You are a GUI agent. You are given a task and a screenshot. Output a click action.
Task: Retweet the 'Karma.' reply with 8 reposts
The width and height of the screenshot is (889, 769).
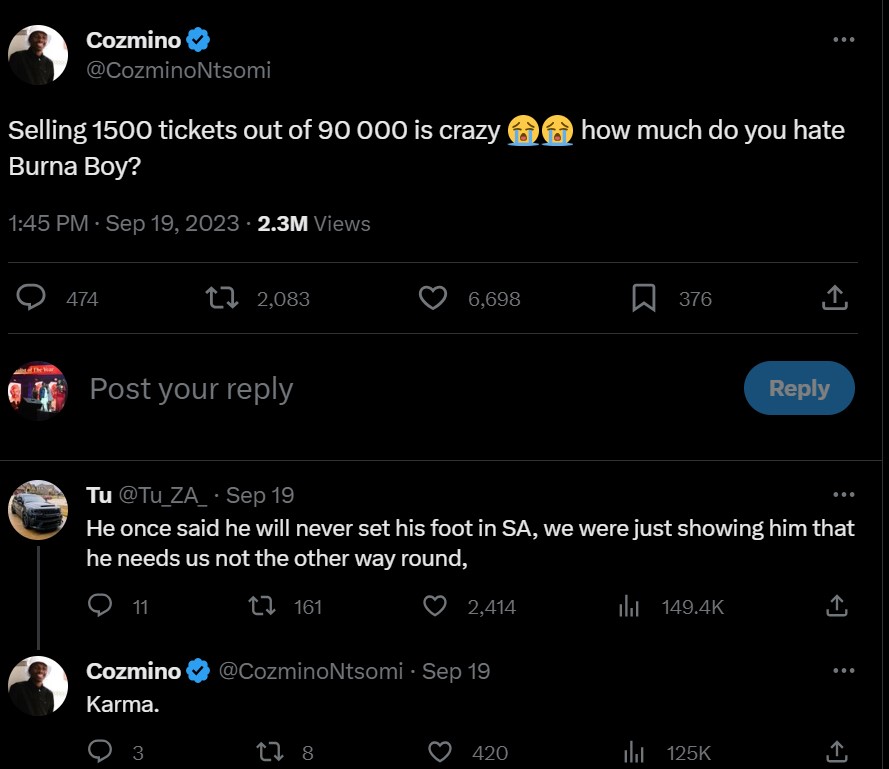[270, 752]
